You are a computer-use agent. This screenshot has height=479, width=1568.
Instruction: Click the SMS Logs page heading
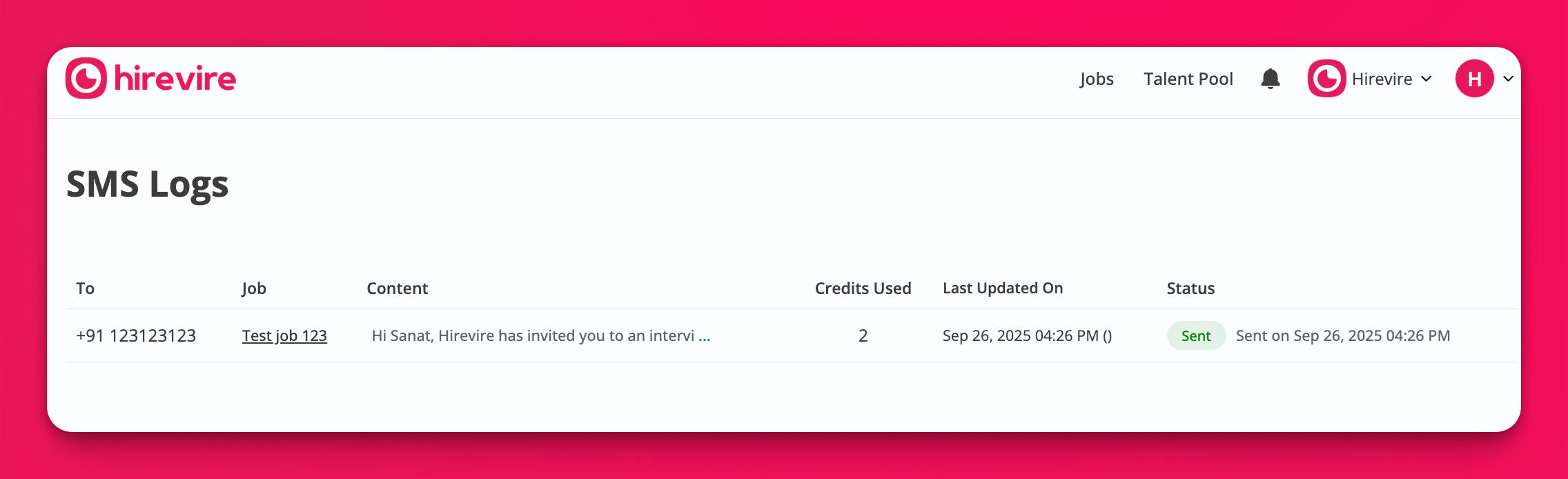tap(147, 184)
